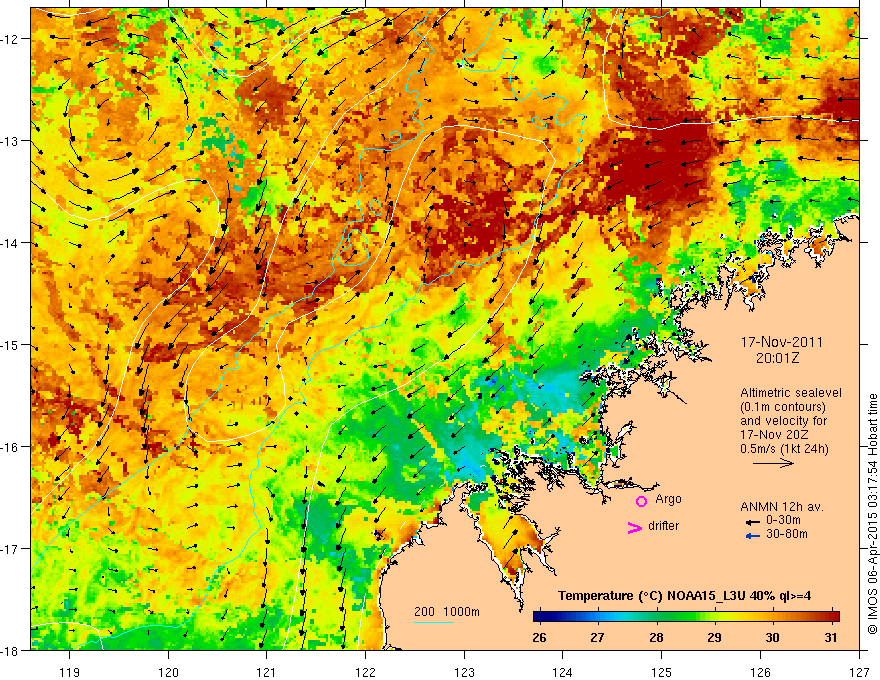This screenshot has width=880, height=680.
Task: Click the color bar tick label 30
Action: 772,638
